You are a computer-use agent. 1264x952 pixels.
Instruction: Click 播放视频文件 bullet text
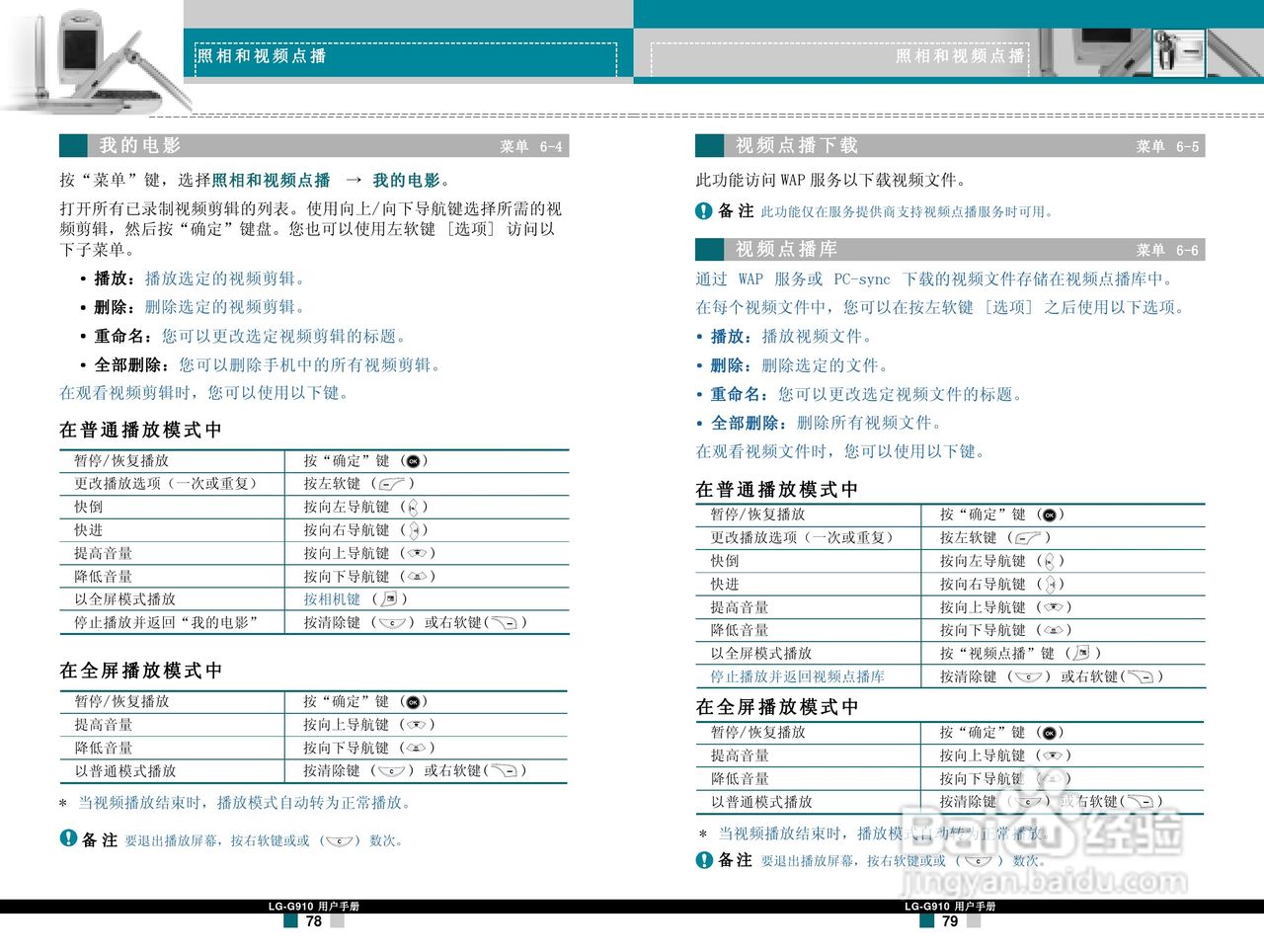point(817,337)
